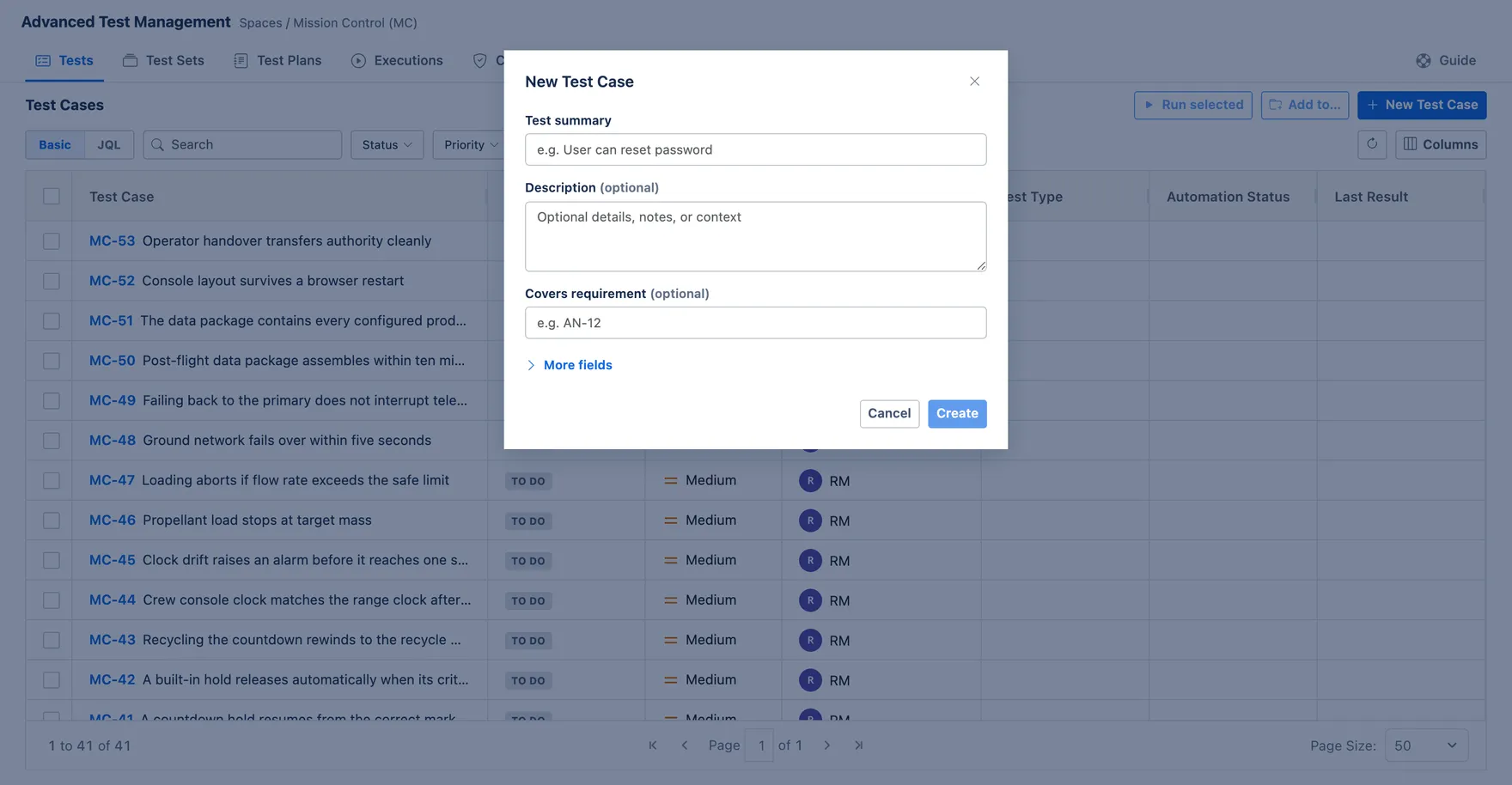This screenshot has height=785, width=1512.
Task: Refresh the test cases list
Action: coord(1372,144)
